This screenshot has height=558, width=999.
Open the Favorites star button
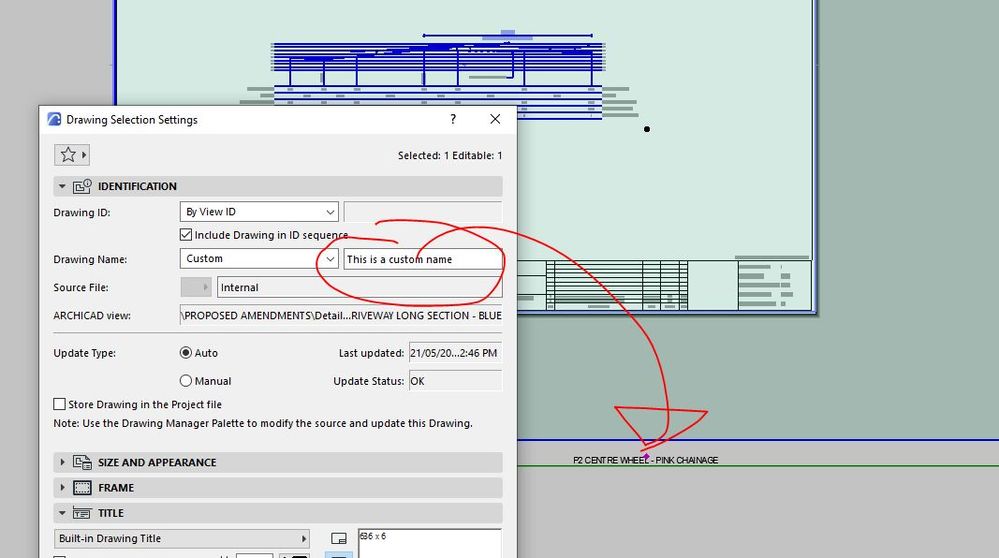point(71,155)
